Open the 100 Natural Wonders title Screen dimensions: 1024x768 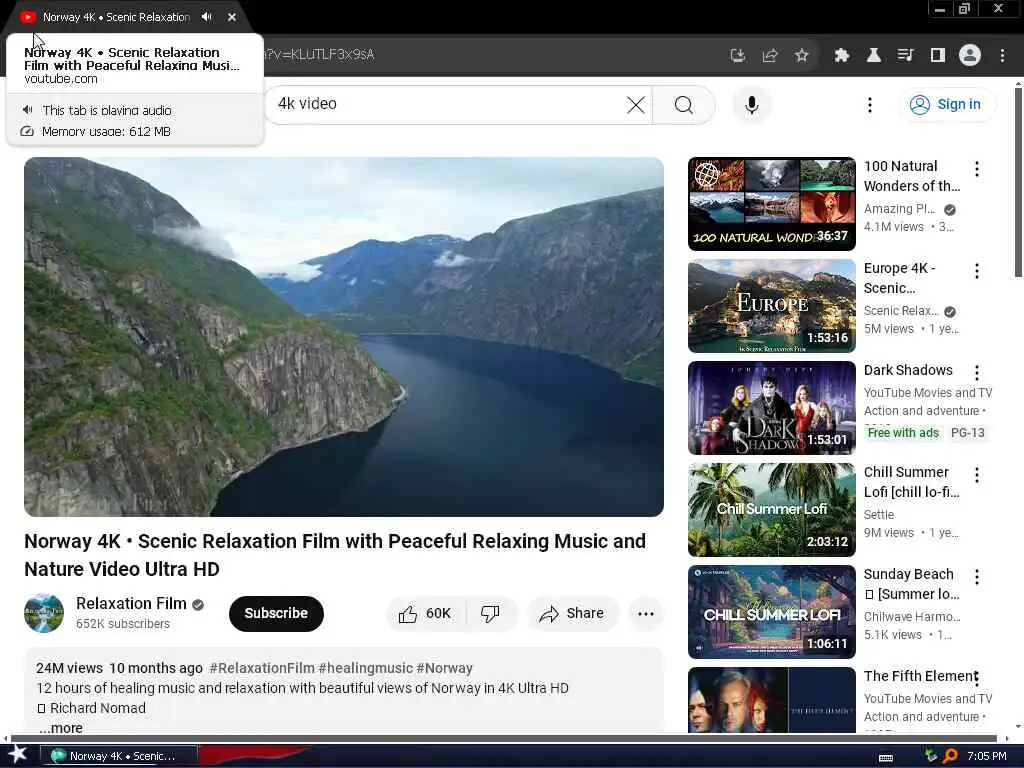tap(912, 176)
